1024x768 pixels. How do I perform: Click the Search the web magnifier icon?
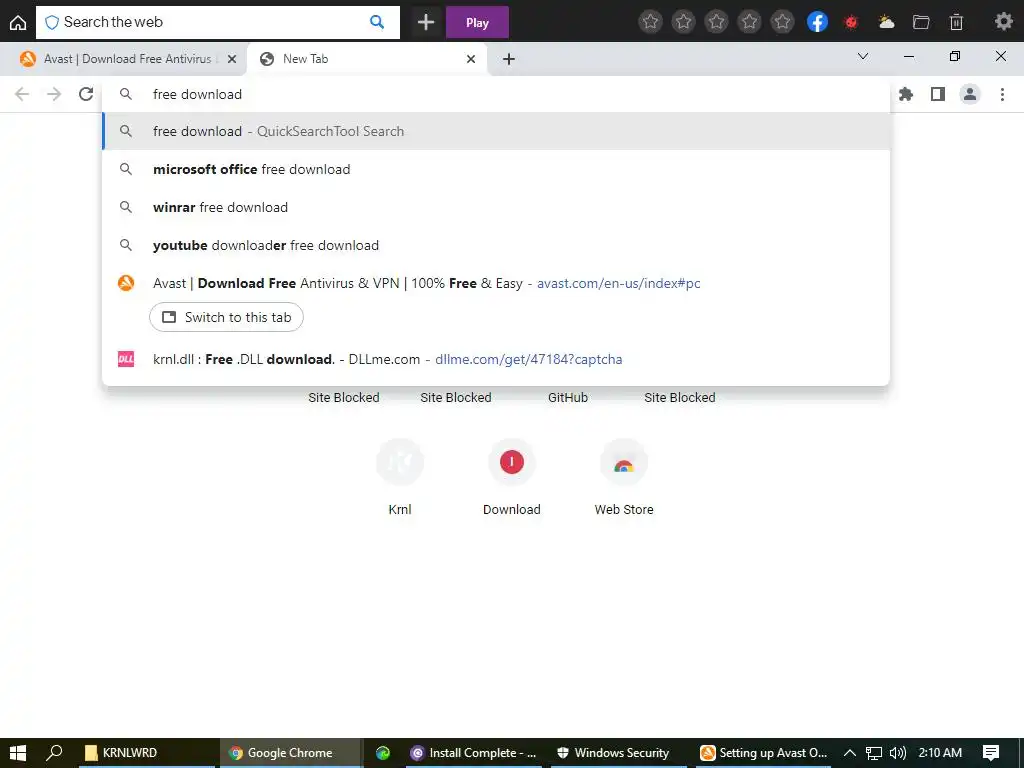click(x=377, y=22)
